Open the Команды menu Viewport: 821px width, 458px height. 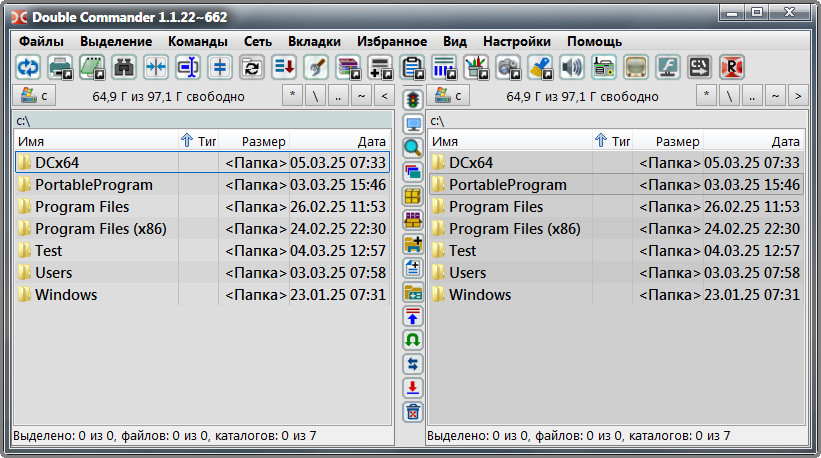click(197, 41)
